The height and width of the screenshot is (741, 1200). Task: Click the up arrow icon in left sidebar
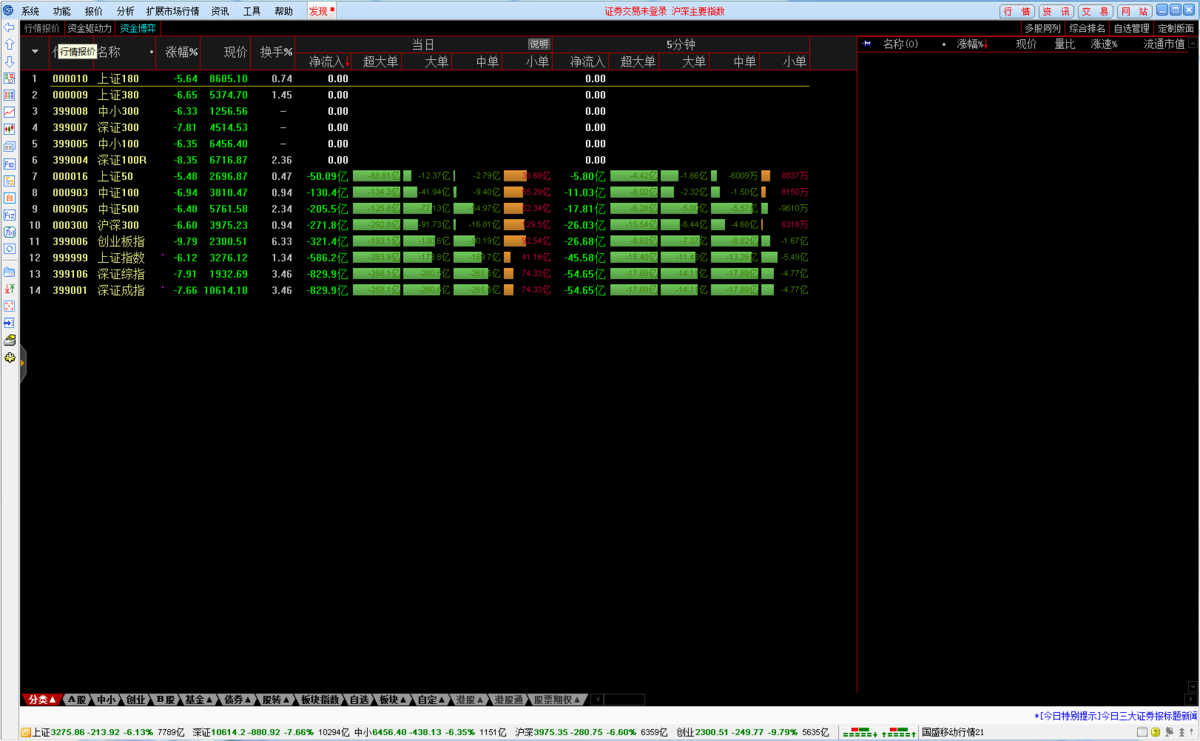[x=9, y=44]
